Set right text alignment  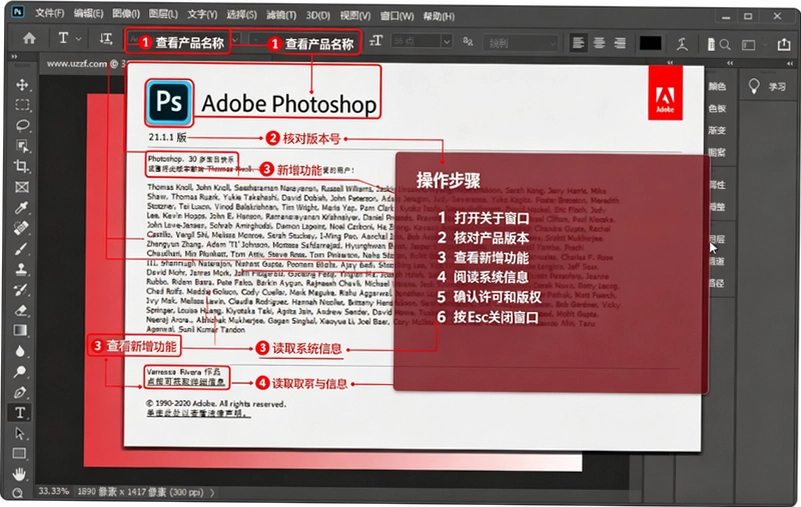[x=620, y=43]
